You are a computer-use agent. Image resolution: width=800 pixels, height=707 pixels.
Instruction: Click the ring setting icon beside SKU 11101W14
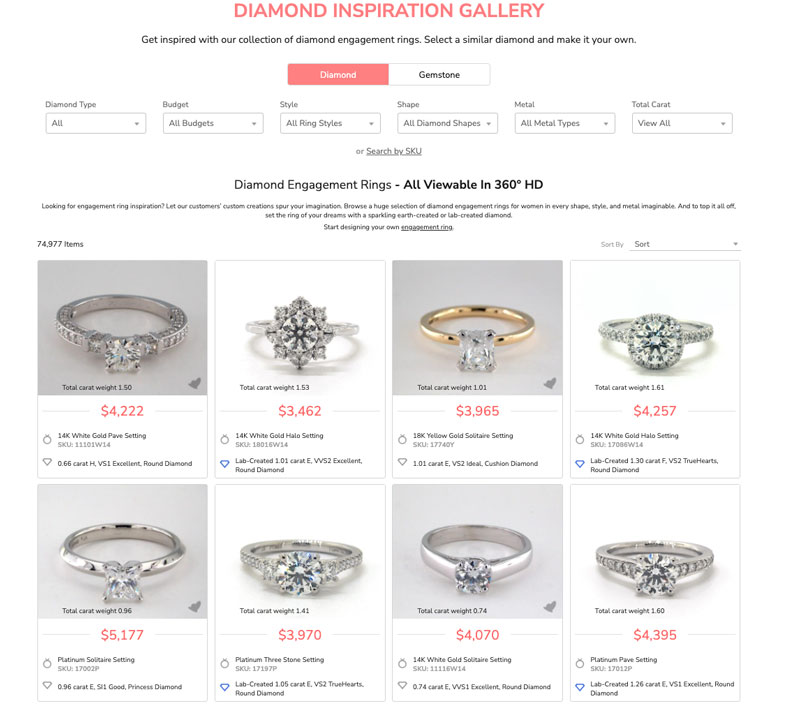45,436
